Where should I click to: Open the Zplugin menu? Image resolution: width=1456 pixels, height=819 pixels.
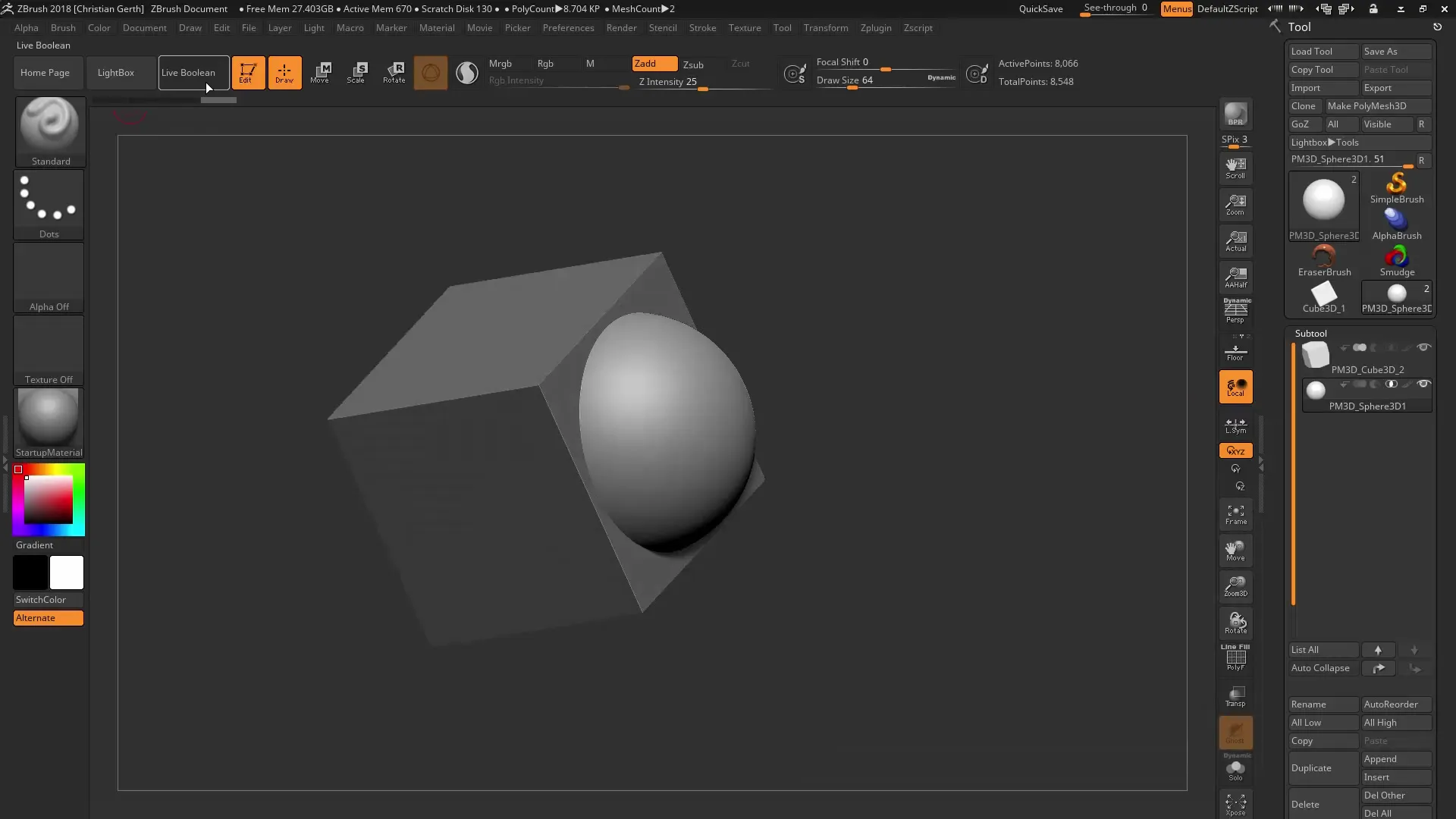876,28
